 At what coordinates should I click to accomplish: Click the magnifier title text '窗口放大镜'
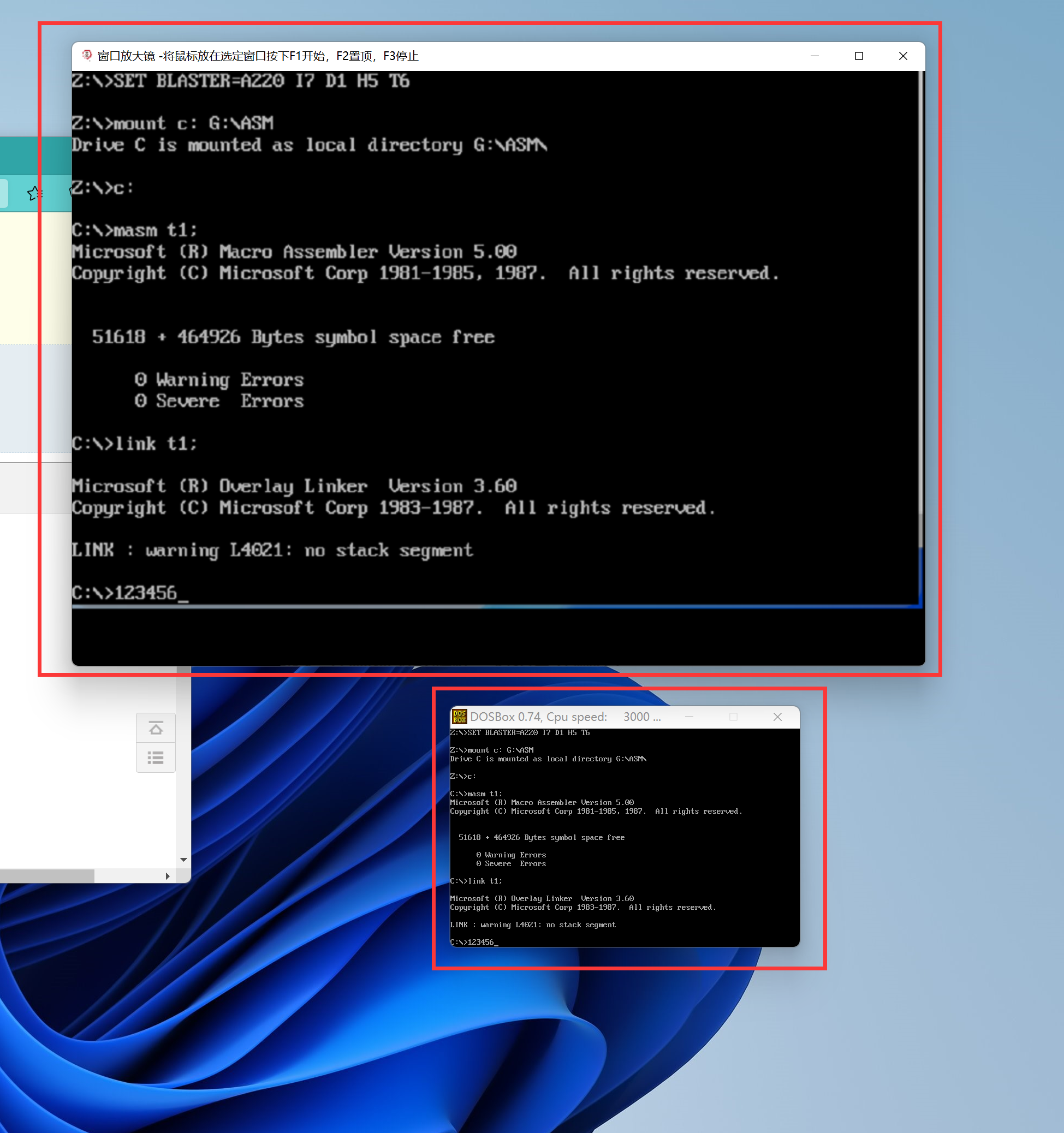pos(126,56)
